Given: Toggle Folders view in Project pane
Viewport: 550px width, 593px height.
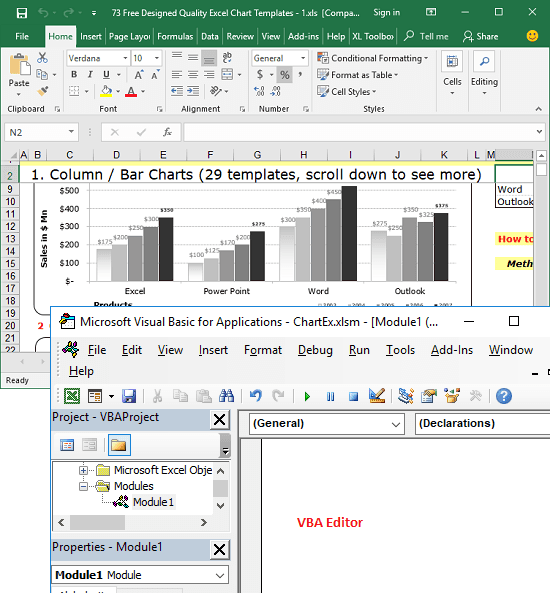Looking at the screenshot, I should (x=119, y=445).
